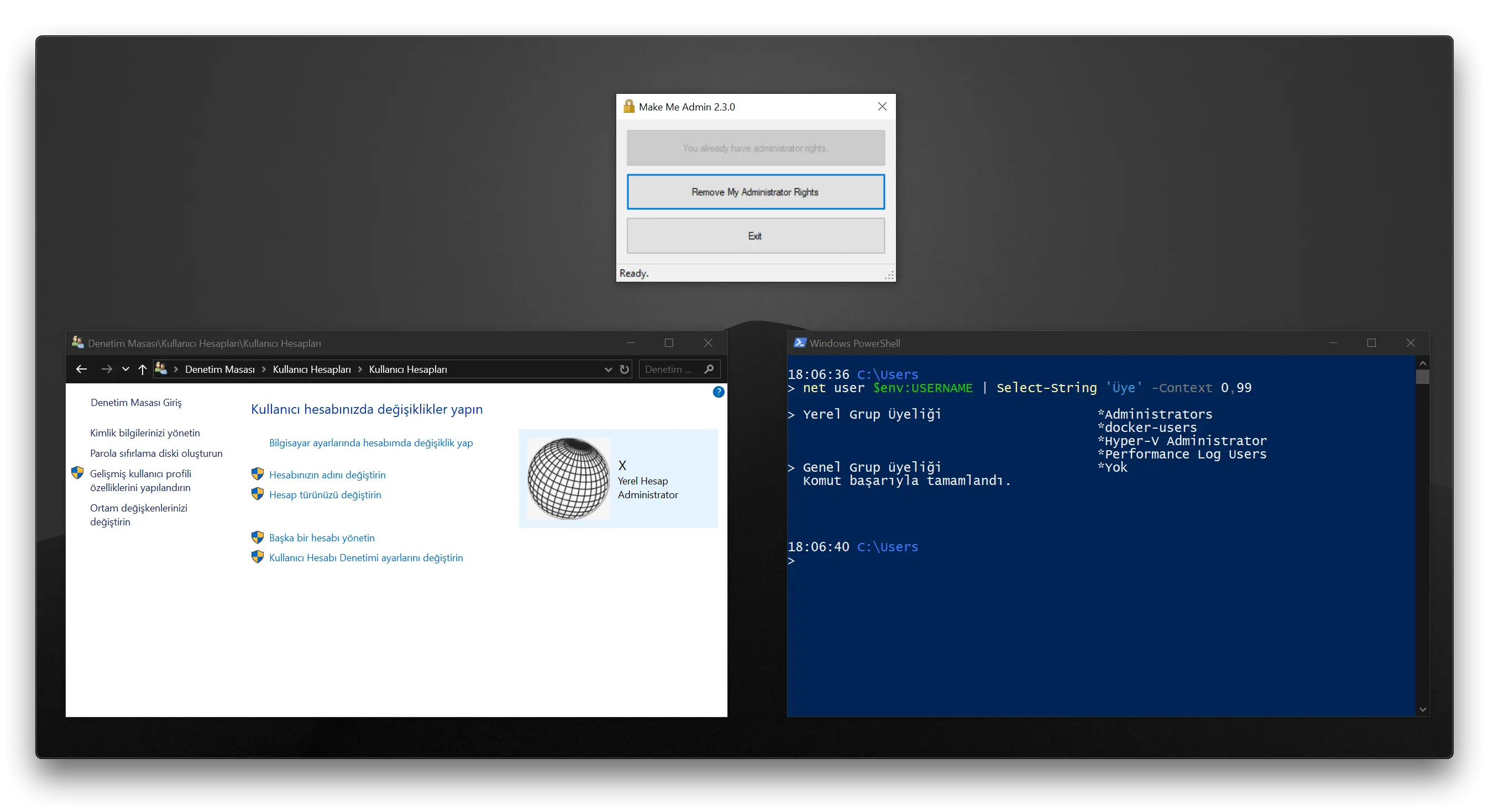Click '*Hyper-V Administrator' in PowerShell output
This screenshot has width=1489, height=812.
click(x=1182, y=440)
